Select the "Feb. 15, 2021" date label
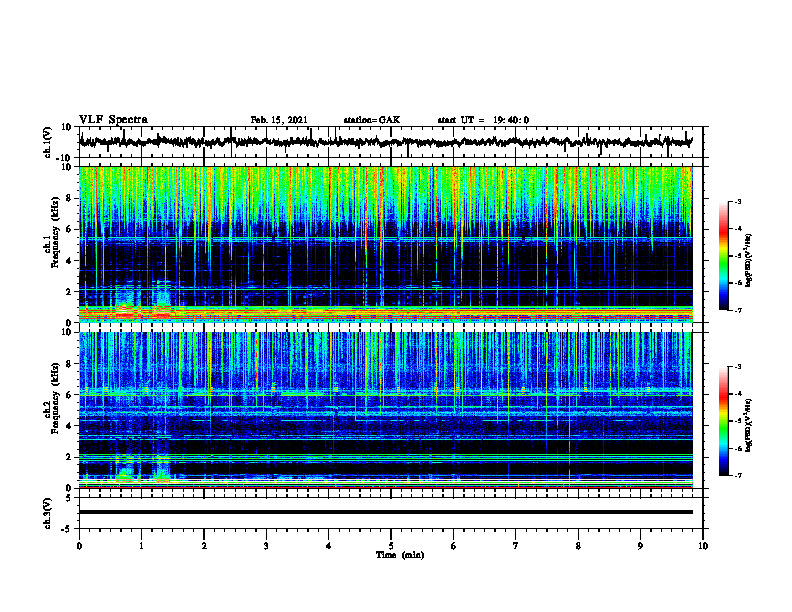 (279, 120)
